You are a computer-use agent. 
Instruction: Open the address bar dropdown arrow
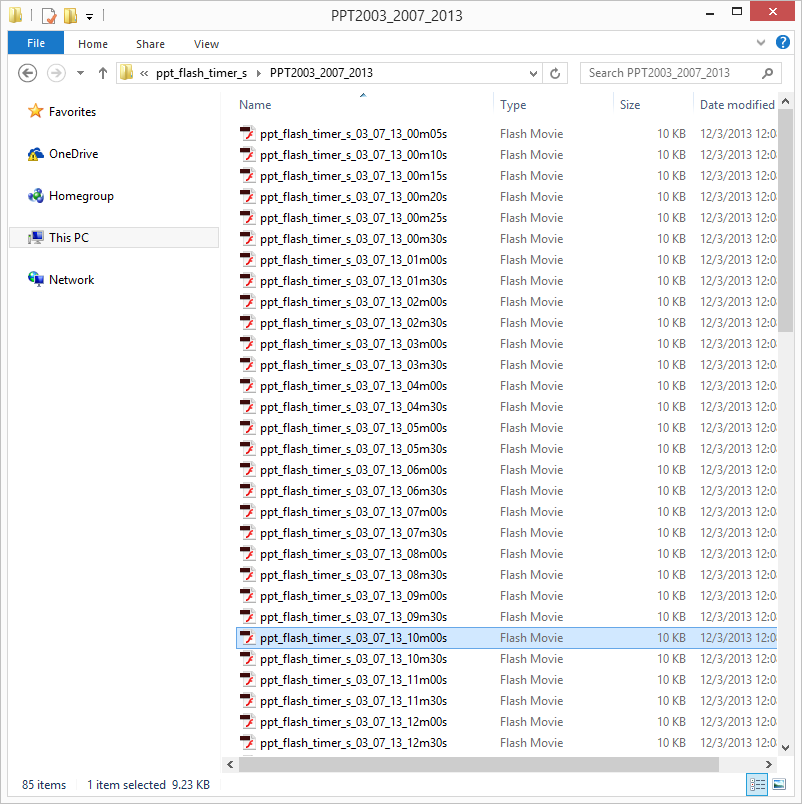click(x=533, y=72)
